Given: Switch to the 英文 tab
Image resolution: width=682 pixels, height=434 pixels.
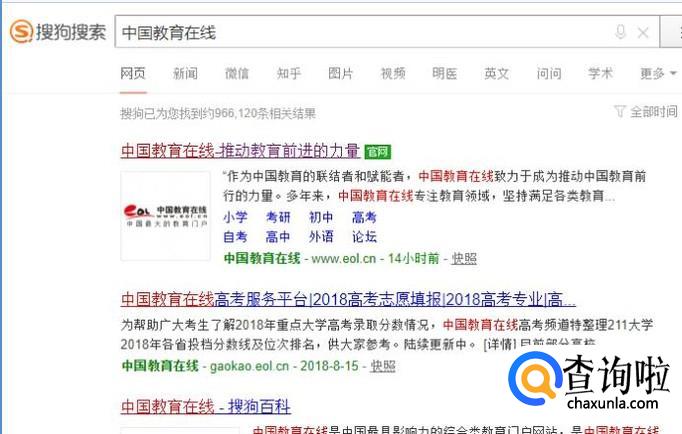Looking at the screenshot, I should click(x=497, y=73).
